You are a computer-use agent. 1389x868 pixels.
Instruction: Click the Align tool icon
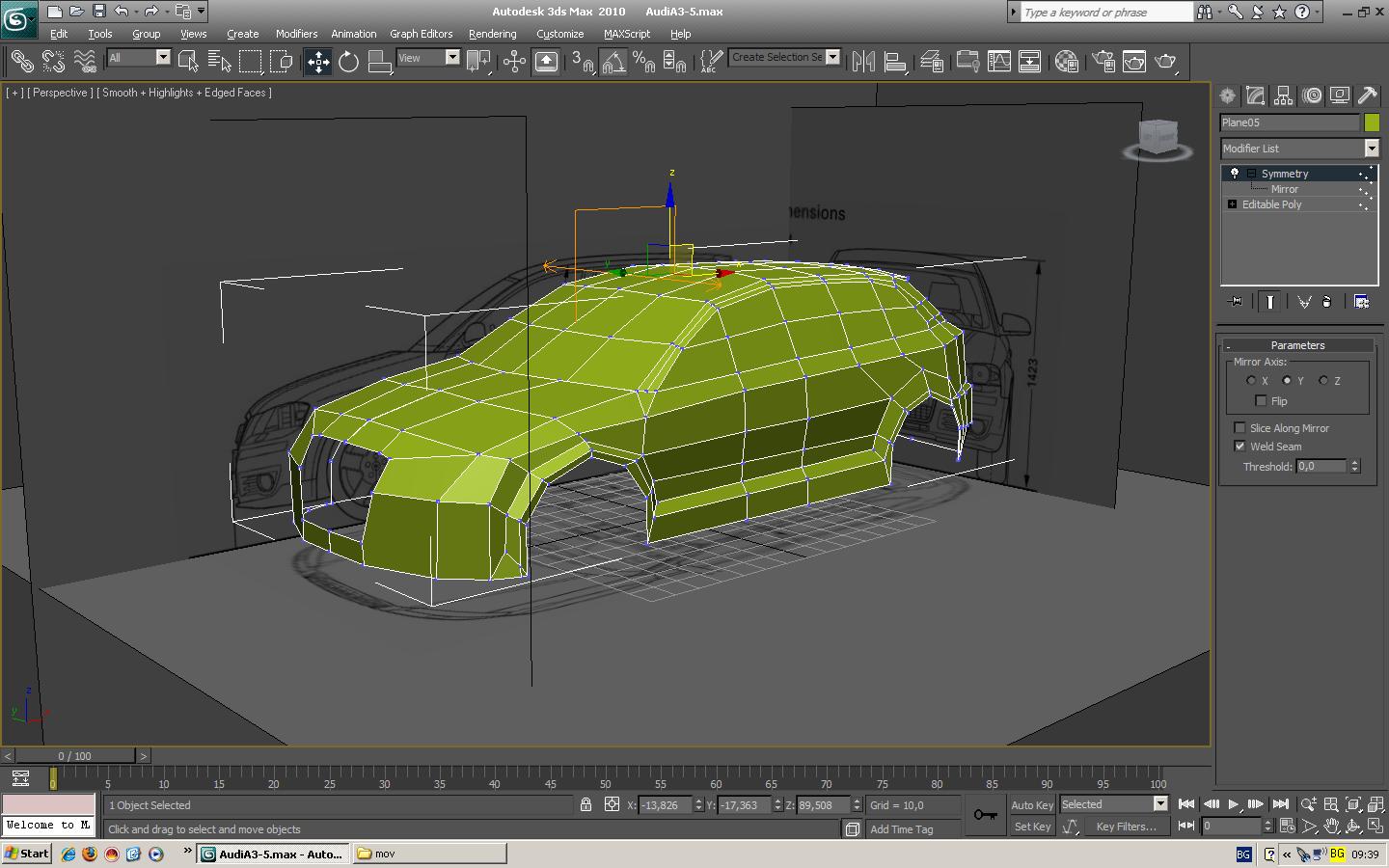coord(895,62)
